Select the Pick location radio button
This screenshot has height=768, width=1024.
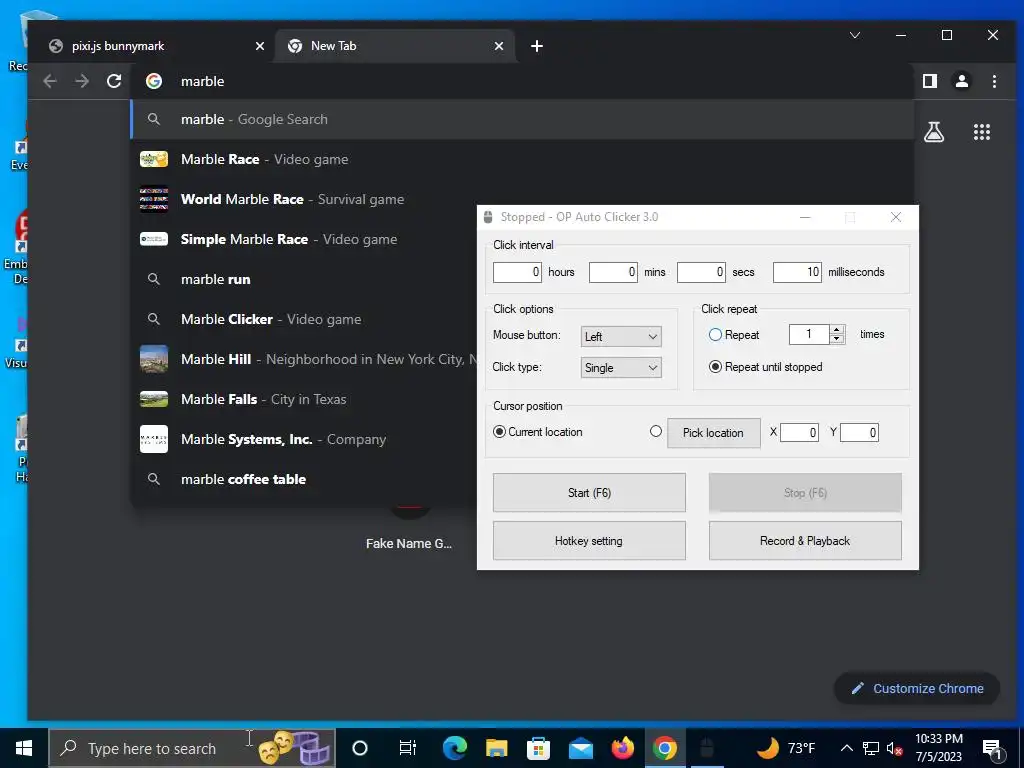656,431
